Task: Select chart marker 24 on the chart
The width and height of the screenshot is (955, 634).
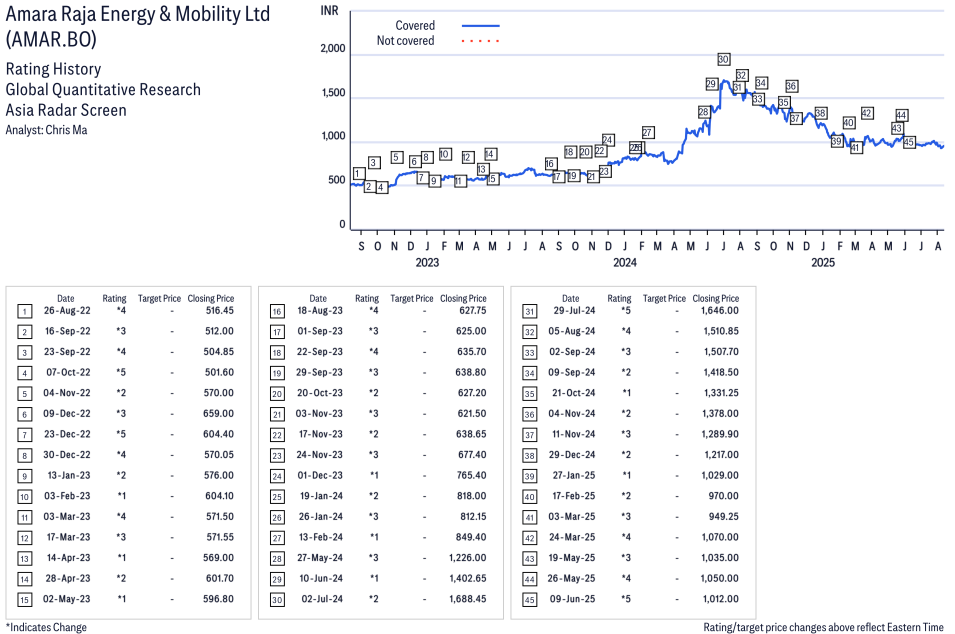Action: click(x=607, y=140)
